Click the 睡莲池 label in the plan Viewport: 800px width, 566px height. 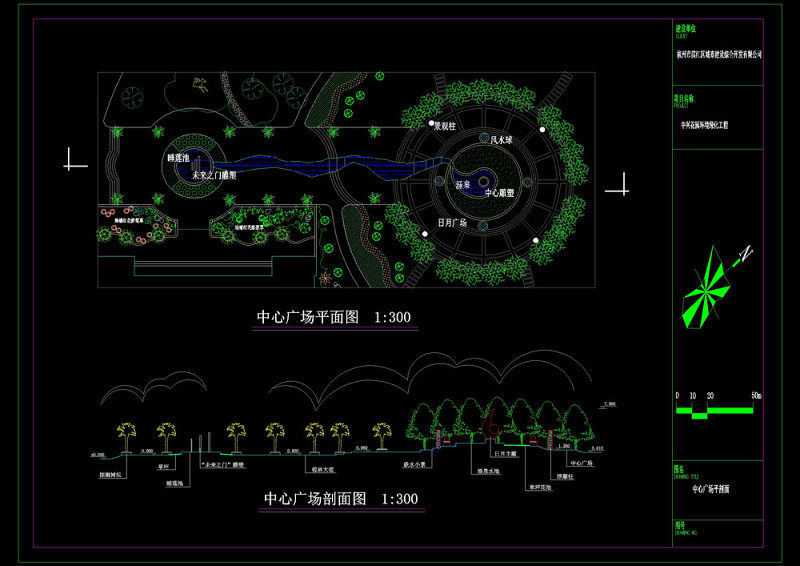pyautogui.click(x=178, y=158)
